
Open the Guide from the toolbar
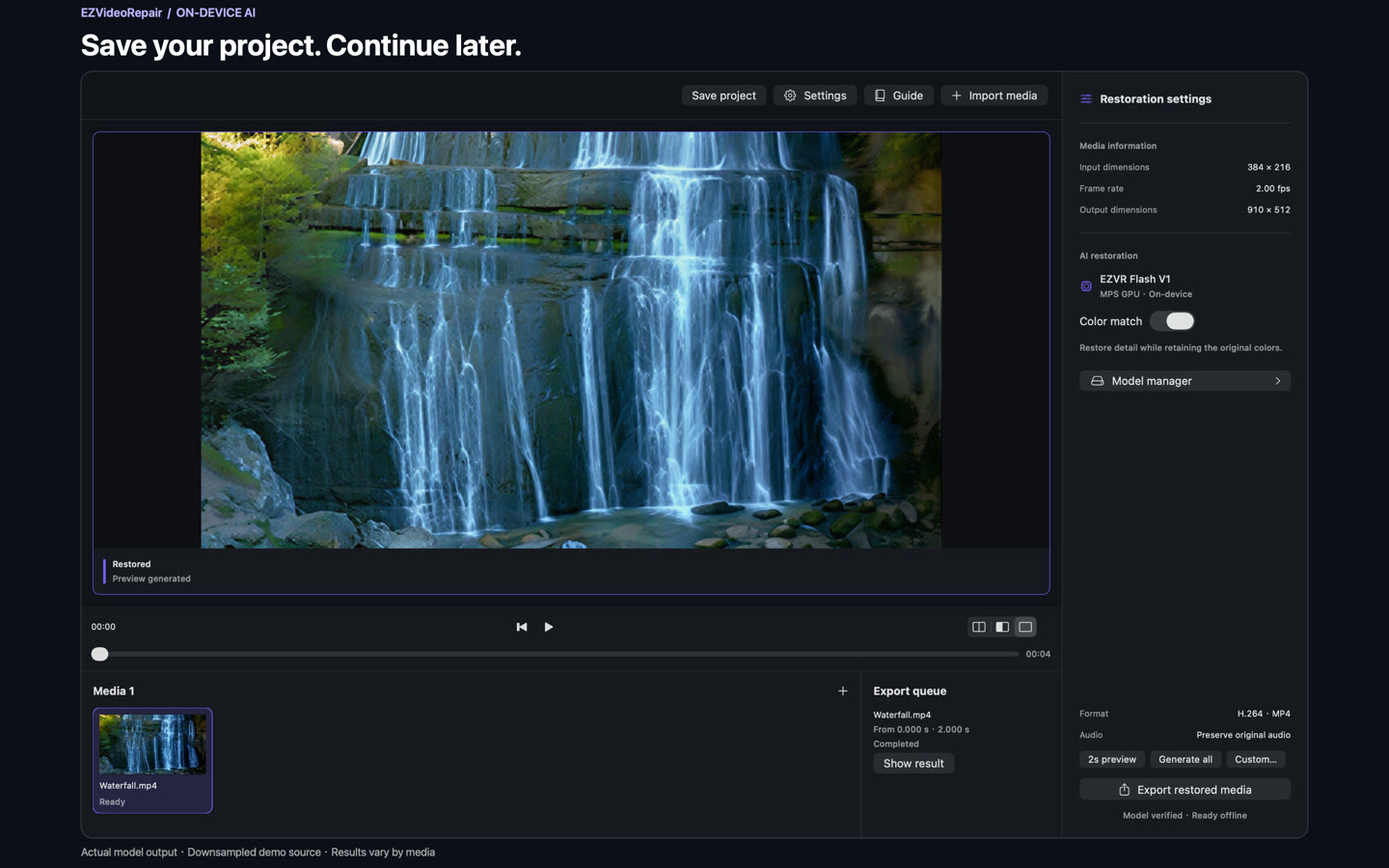(898, 95)
